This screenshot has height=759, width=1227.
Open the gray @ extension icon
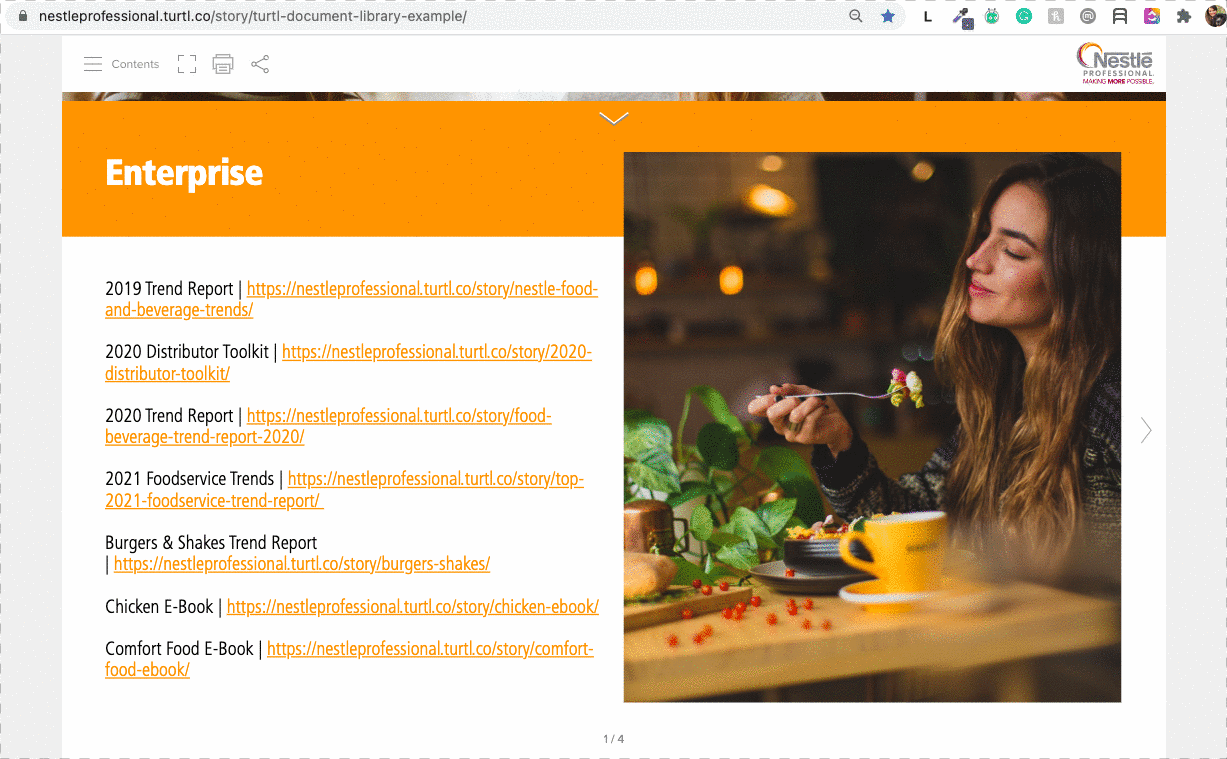point(1088,16)
